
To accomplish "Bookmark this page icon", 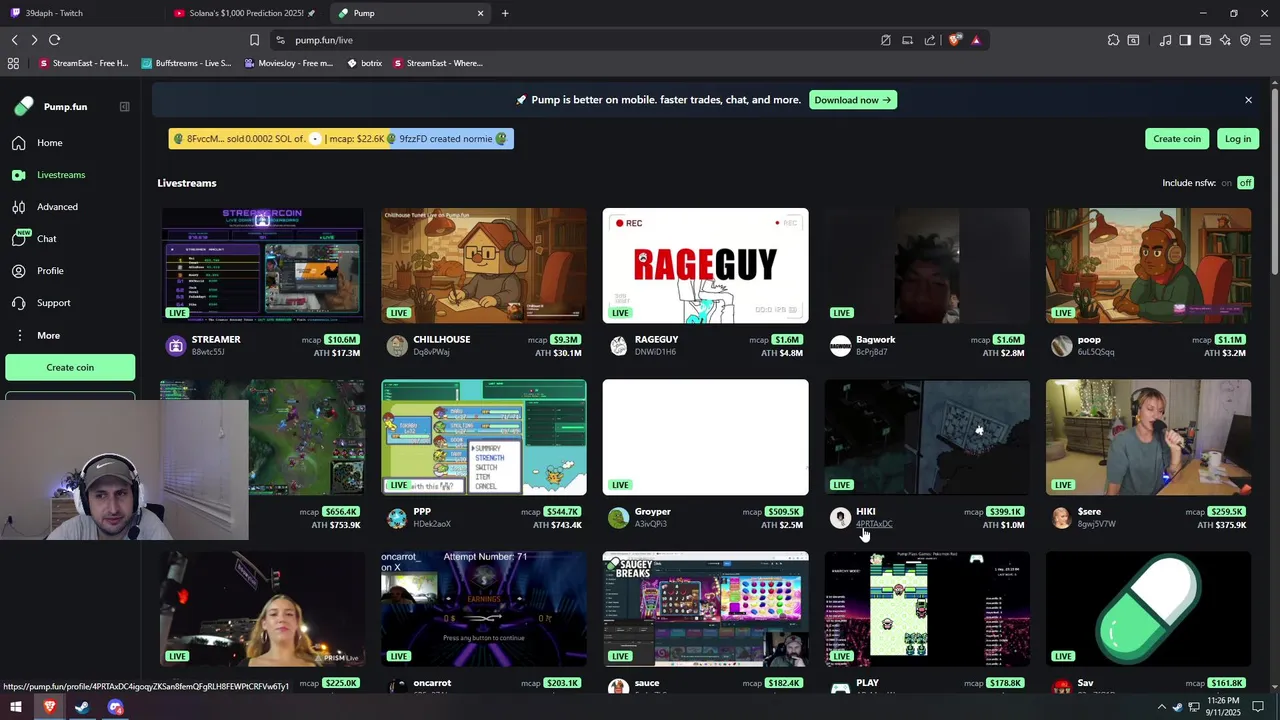I will (x=254, y=40).
